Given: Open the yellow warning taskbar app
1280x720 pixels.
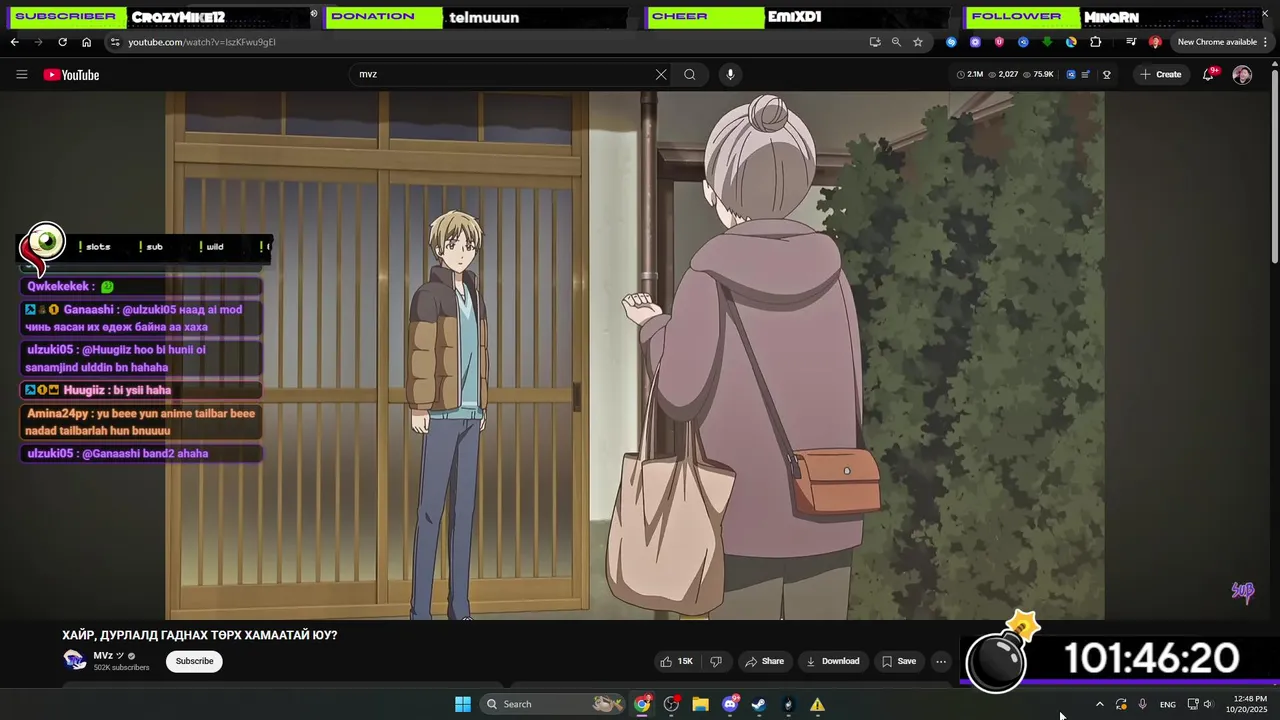Looking at the screenshot, I should pyautogui.click(x=817, y=704).
